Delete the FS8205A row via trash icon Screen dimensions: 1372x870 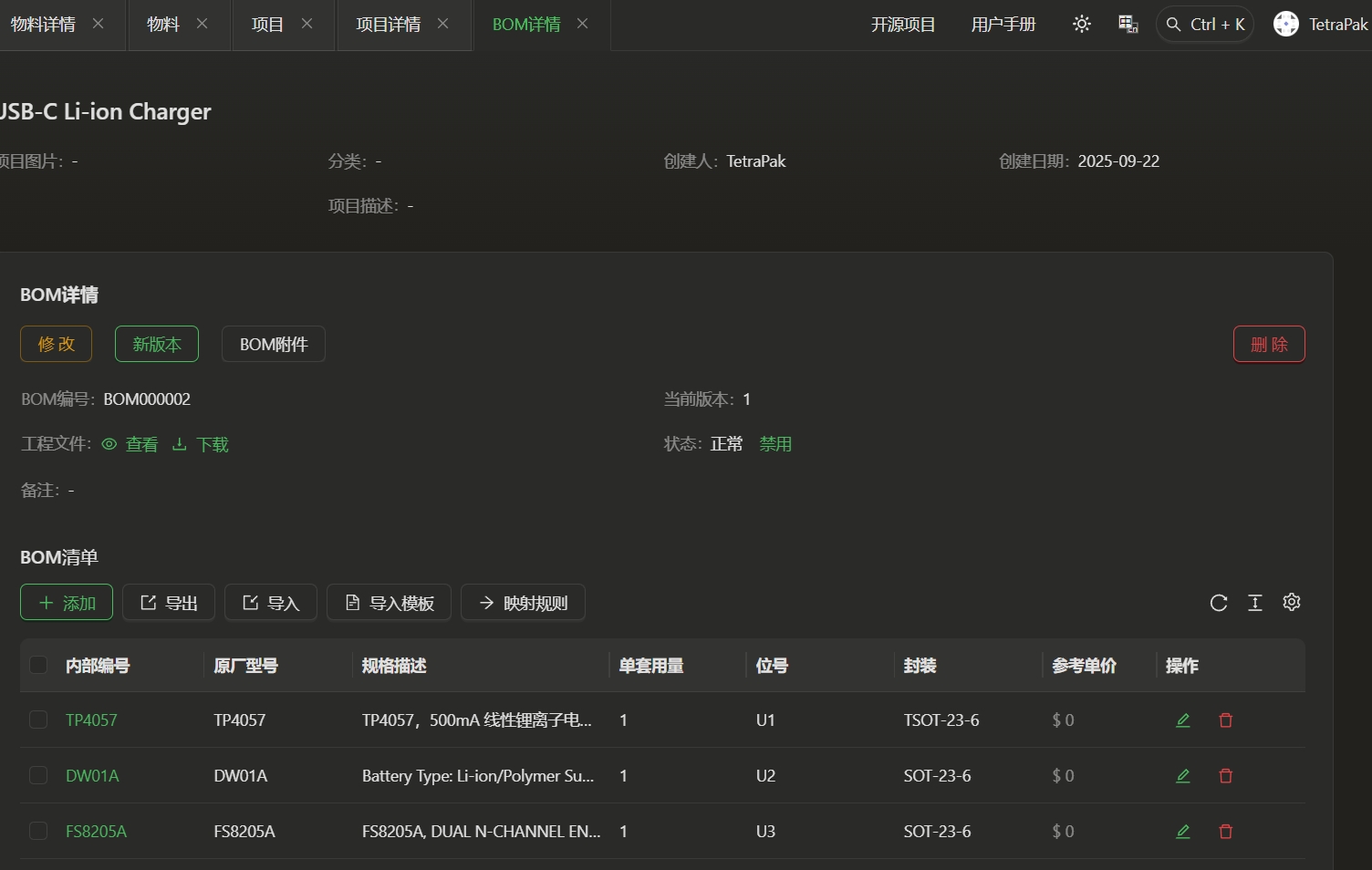point(1226,832)
